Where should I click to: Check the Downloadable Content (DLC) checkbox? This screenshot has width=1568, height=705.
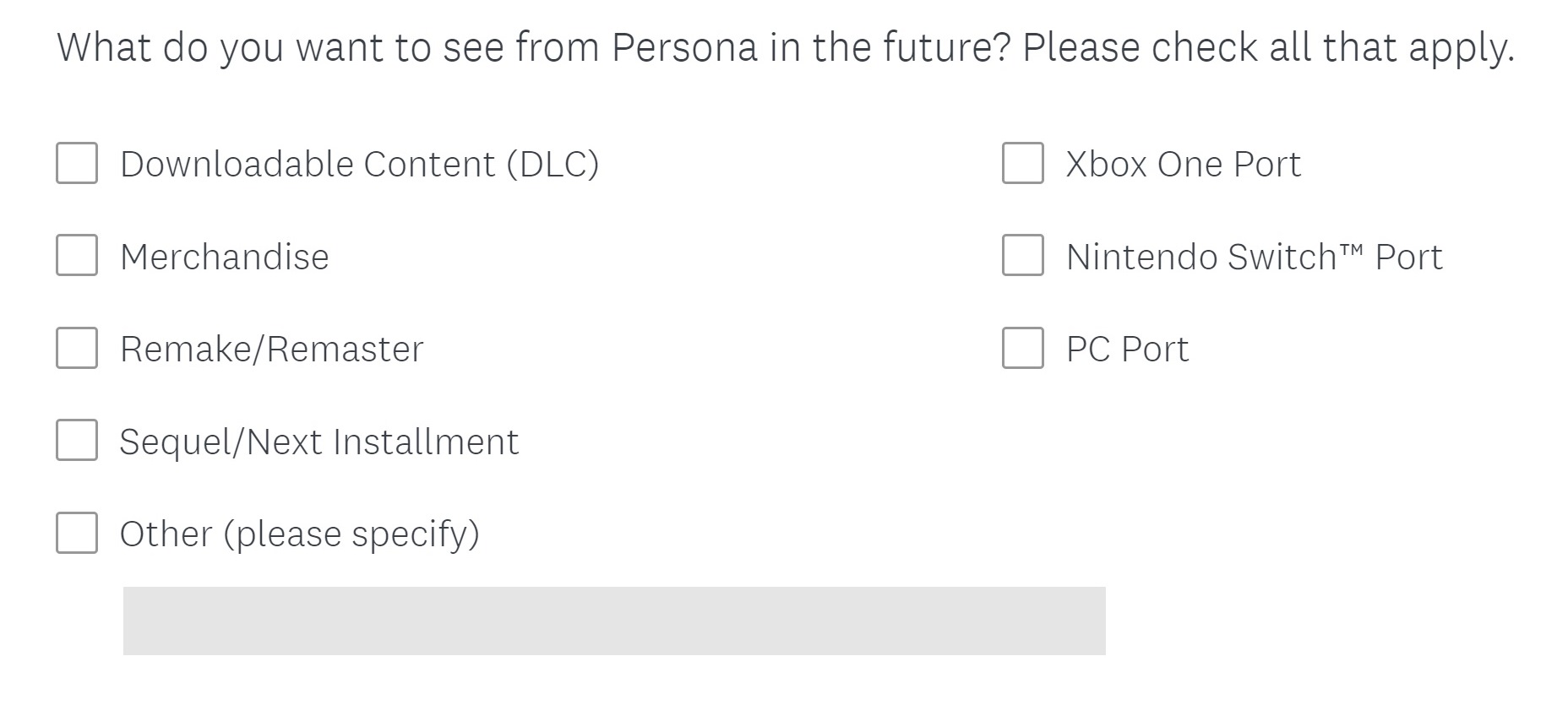pyautogui.click(x=77, y=163)
